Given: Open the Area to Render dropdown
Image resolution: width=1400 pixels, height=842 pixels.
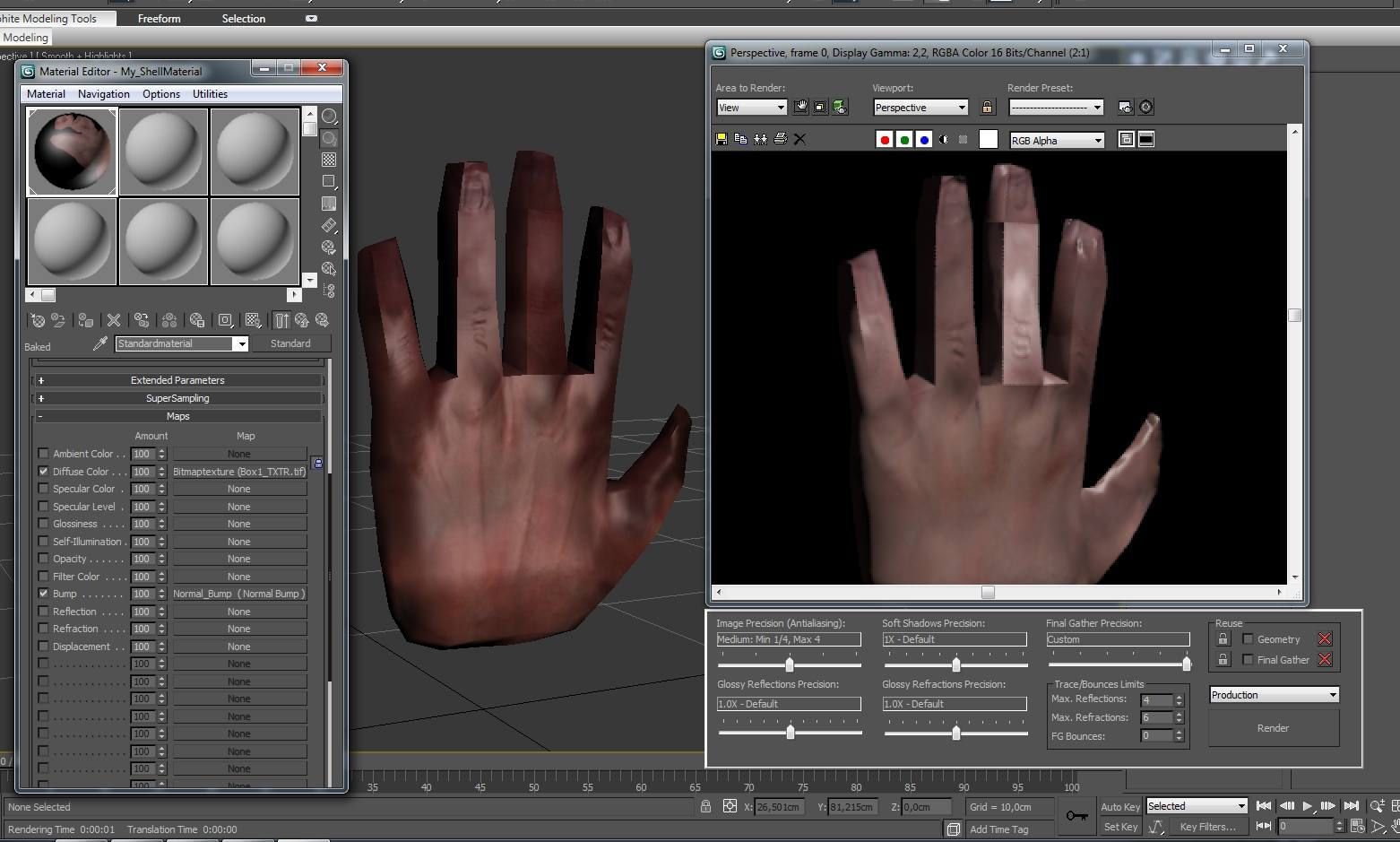Looking at the screenshot, I should coord(751,108).
